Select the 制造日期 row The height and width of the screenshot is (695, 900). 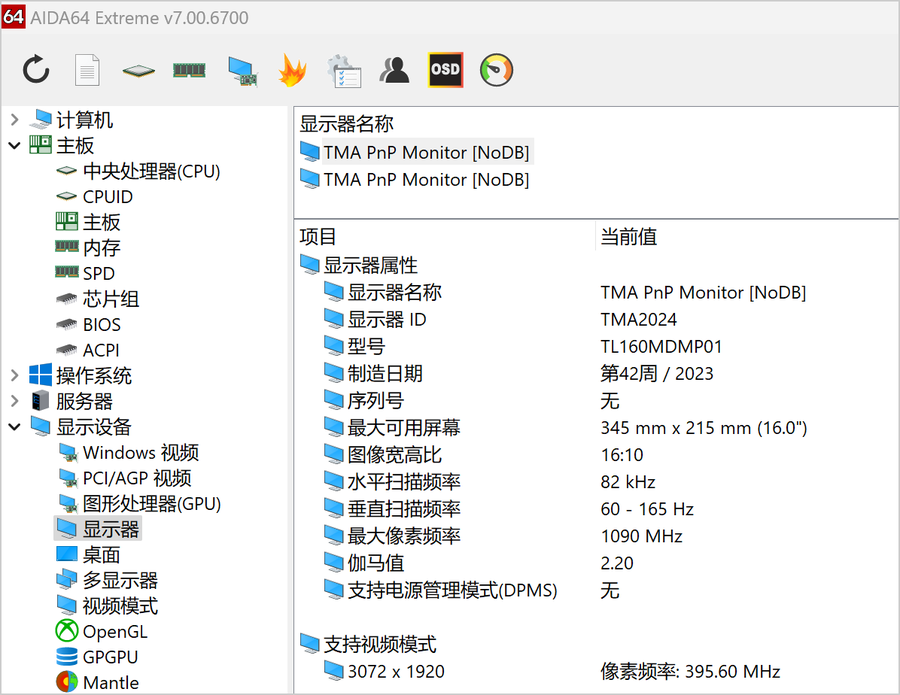[x=385, y=373]
